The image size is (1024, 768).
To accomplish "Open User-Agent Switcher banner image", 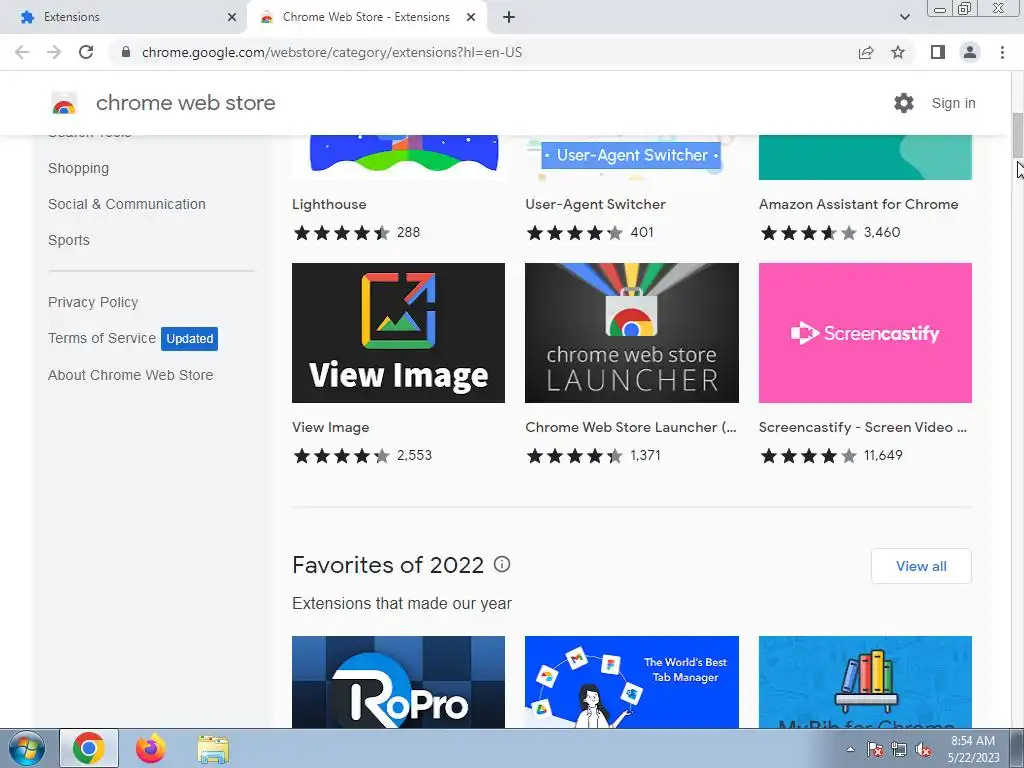I will 632,157.
